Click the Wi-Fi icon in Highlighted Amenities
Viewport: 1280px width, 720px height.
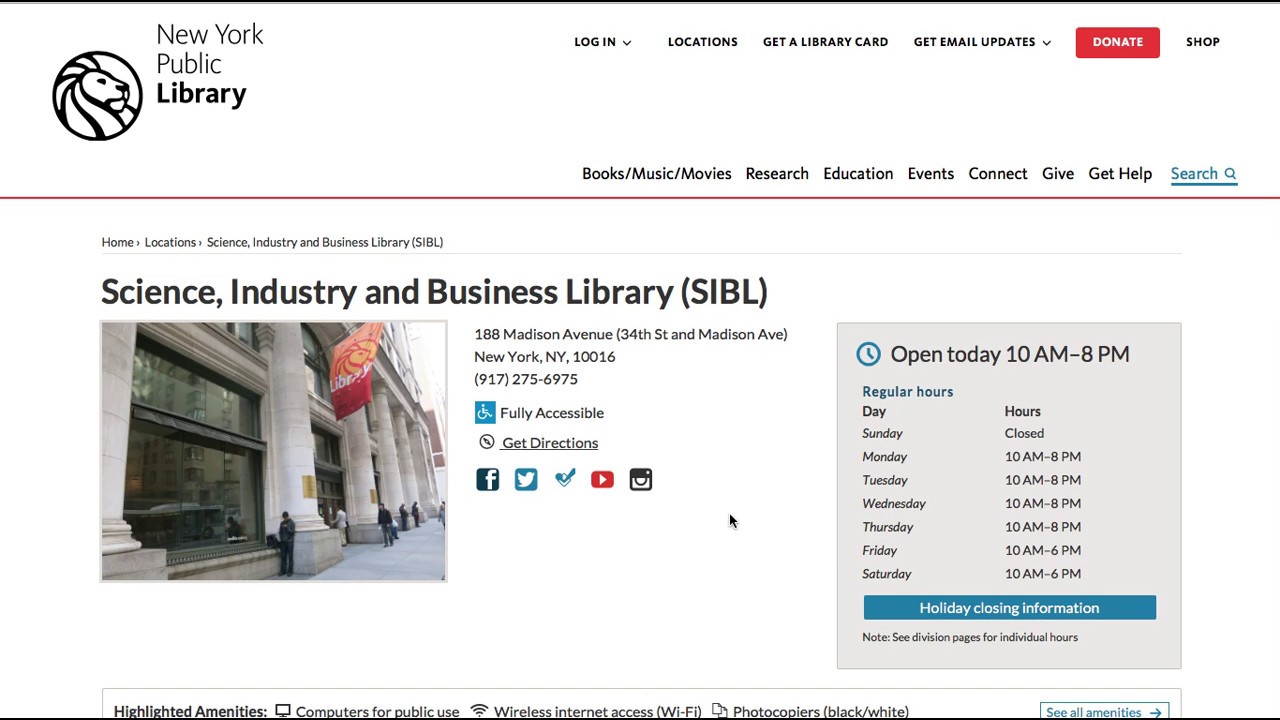click(x=479, y=711)
